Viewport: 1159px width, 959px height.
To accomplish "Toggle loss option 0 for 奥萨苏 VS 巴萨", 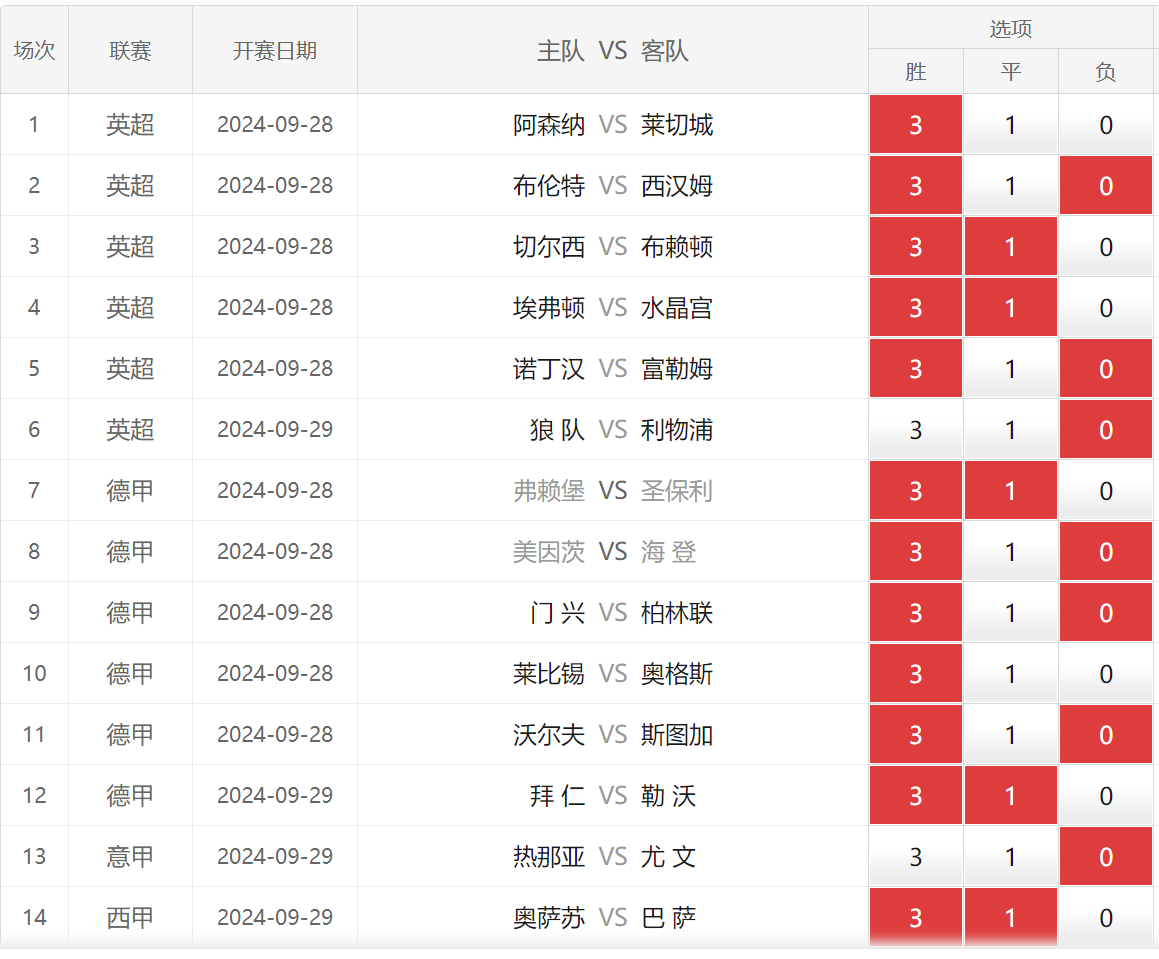I will [x=1106, y=917].
